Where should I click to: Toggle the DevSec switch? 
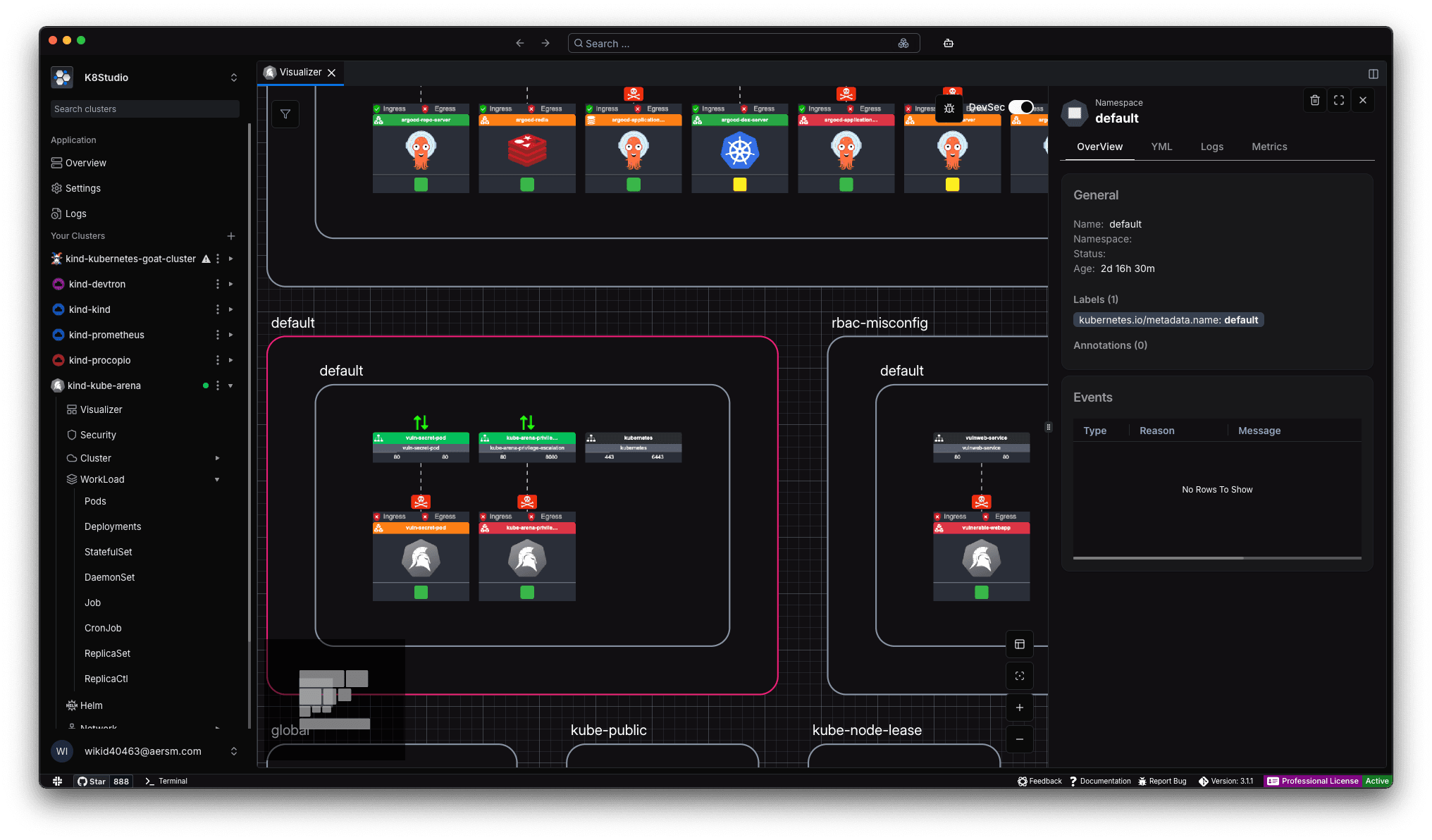[x=1021, y=107]
